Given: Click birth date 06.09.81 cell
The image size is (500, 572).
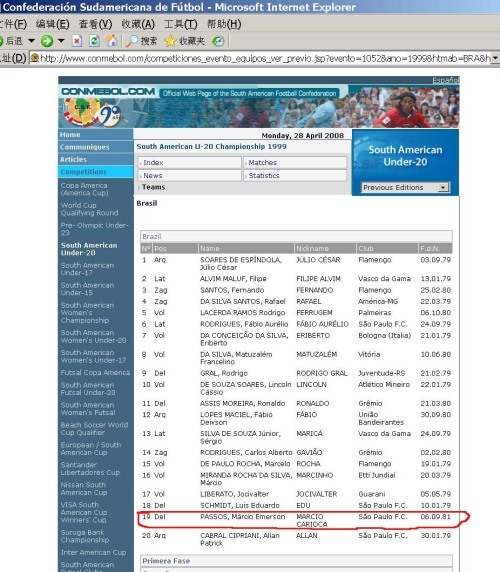Looking at the screenshot, I should point(435,517).
